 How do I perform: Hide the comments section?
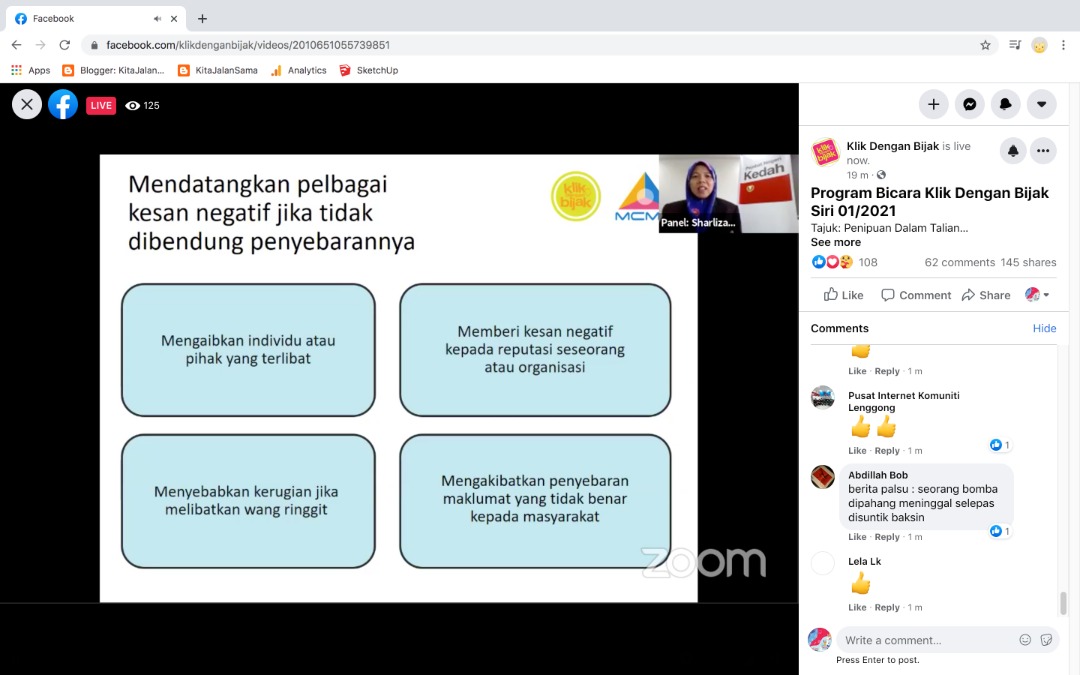coord(1044,328)
